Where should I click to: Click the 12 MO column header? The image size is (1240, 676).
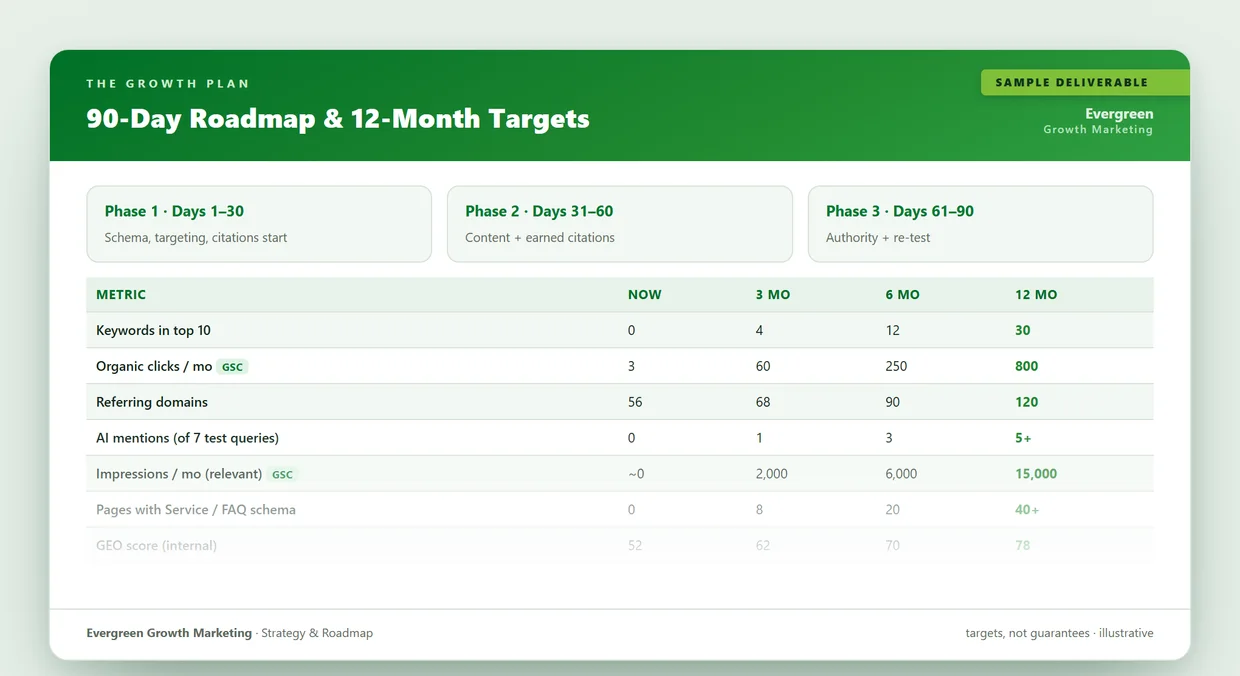click(x=1036, y=295)
